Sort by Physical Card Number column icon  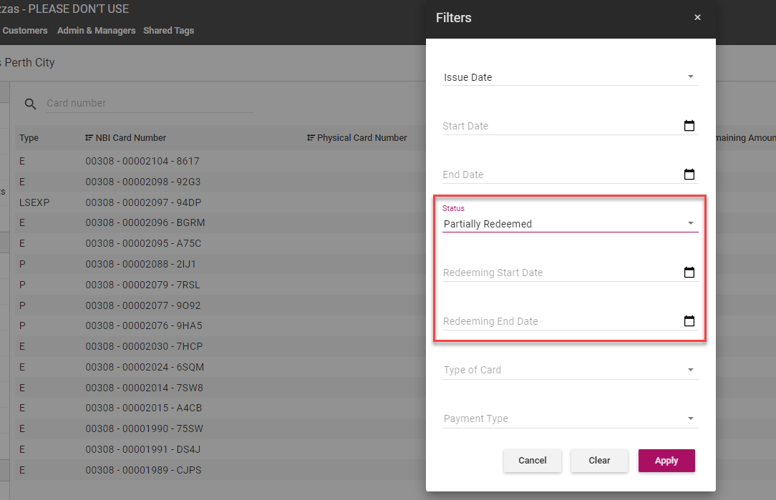pyautogui.click(x=311, y=138)
